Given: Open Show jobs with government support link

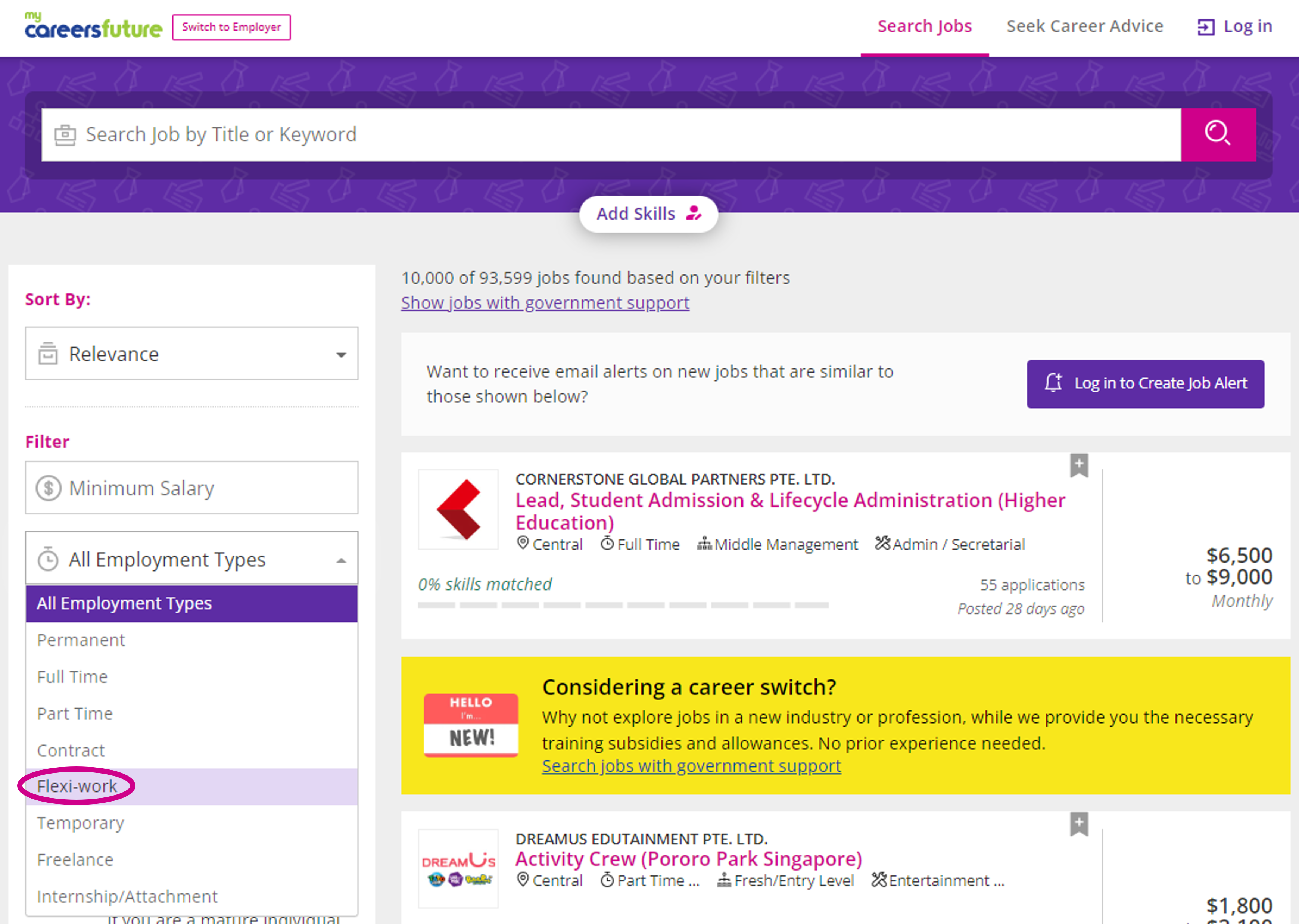Looking at the screenshot, I should (545, 303).
